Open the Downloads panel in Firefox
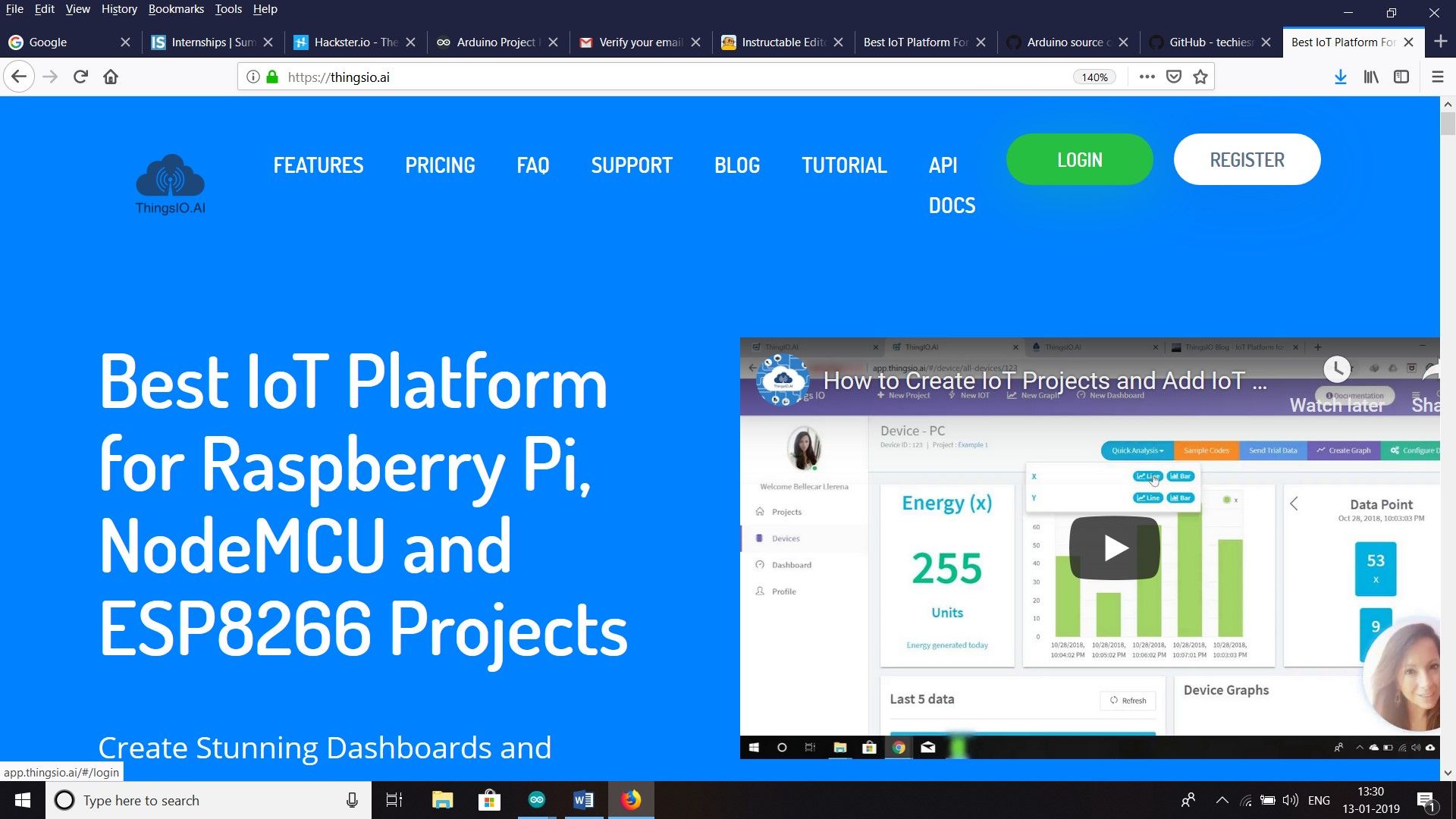This screenshot has width=1456, height=819. [x=1340, y=77]
